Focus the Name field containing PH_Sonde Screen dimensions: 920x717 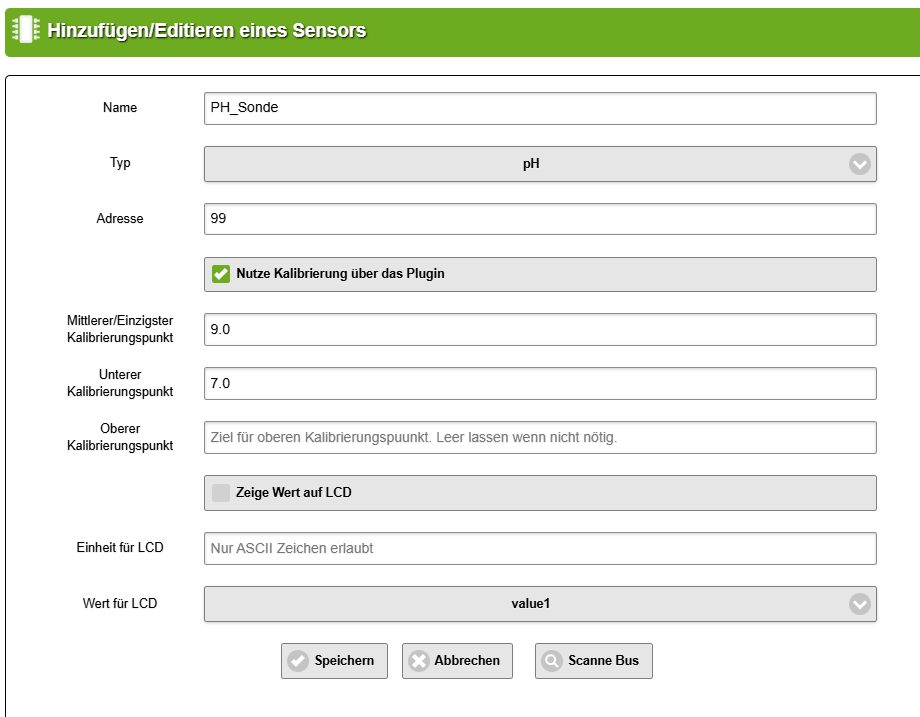tap(540, 109)
